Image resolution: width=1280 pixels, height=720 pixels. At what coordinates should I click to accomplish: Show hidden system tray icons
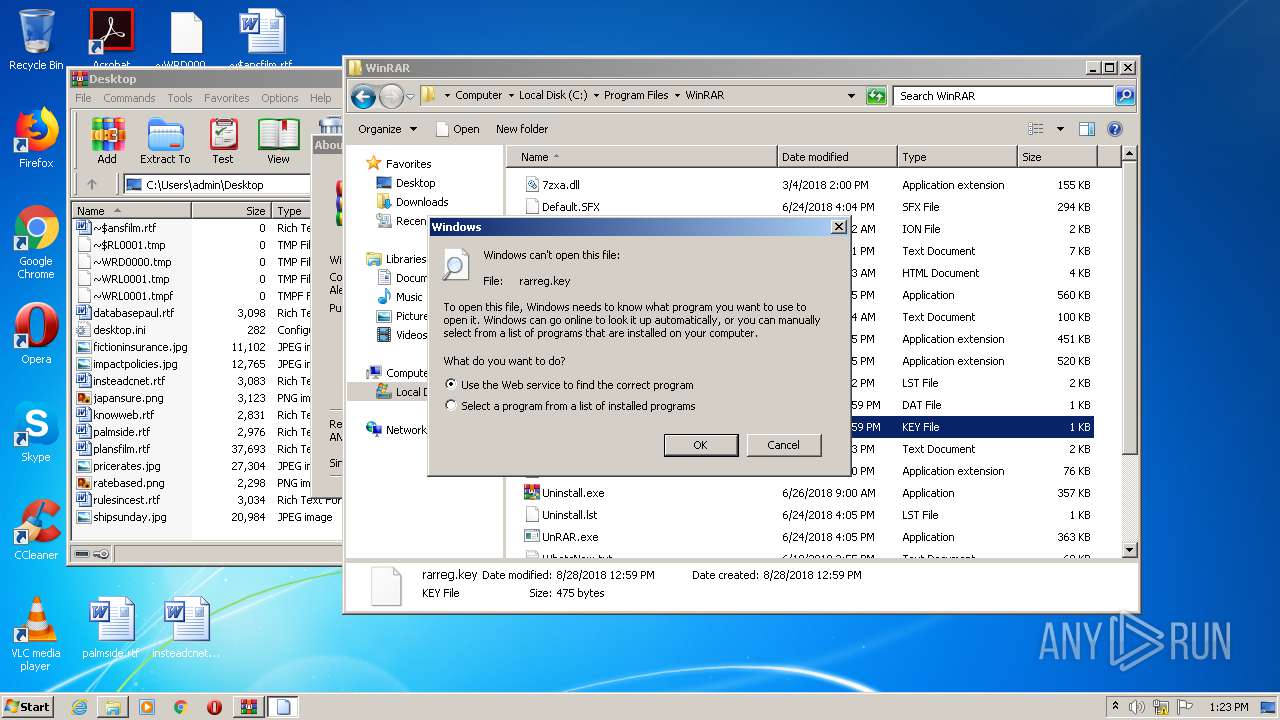1115,707
